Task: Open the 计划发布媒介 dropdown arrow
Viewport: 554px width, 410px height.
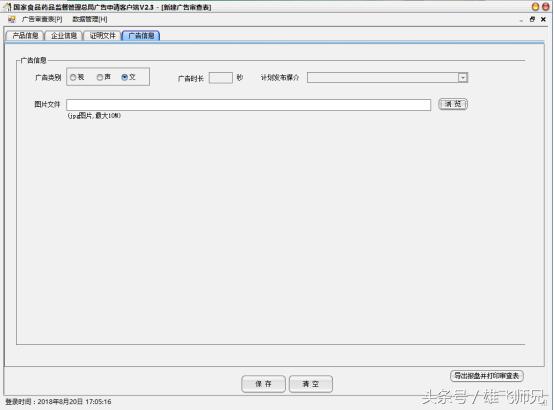Action: pyautogui.click(x=462, y=78)
